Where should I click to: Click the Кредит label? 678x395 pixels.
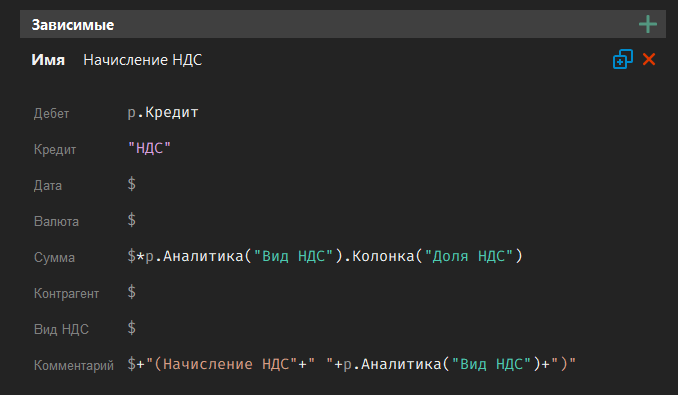(55, 150)
